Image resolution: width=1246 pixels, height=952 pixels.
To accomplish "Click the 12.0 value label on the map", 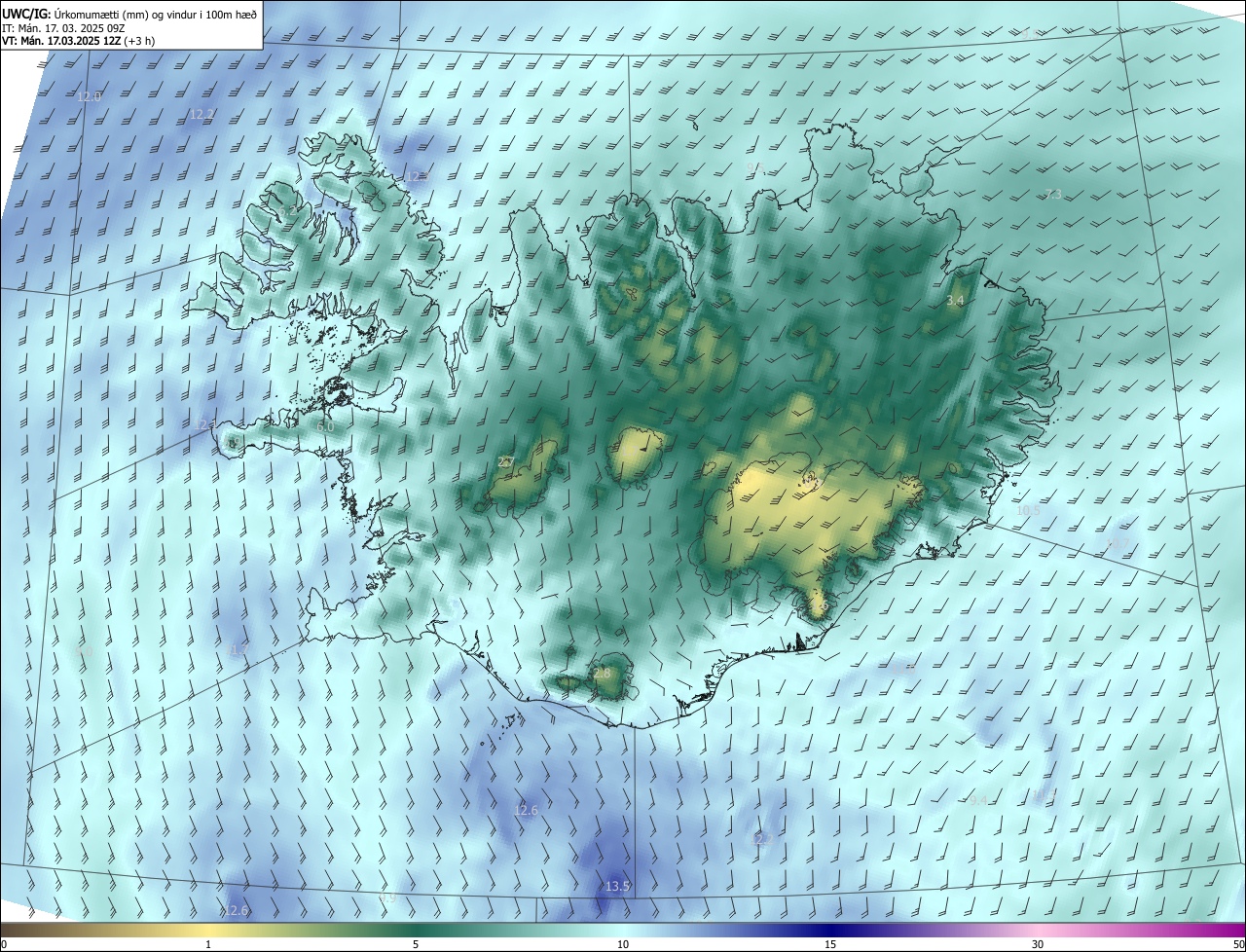I will click(89, 96).
